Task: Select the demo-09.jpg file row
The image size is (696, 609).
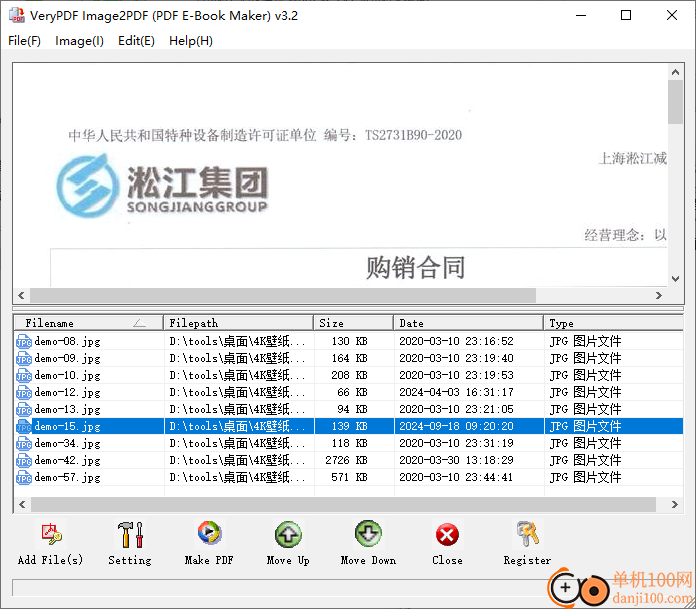Action: point(348,358)
